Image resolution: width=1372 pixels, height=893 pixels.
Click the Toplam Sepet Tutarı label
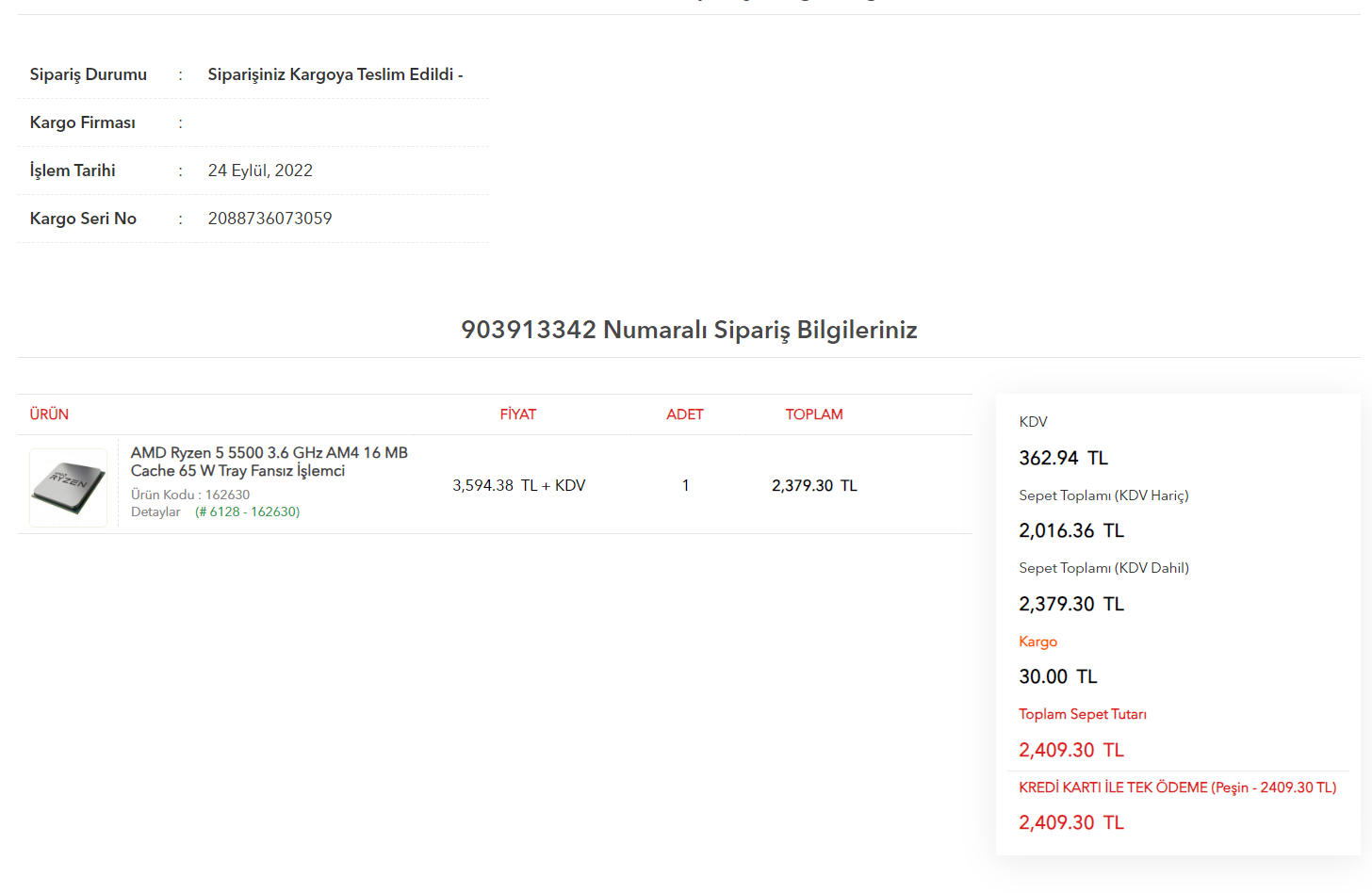(1082, 714)
